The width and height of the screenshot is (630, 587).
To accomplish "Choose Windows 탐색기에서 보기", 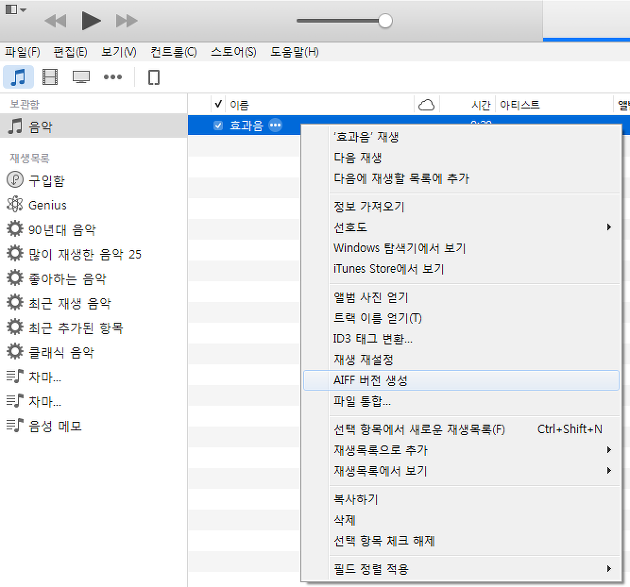I will (461, 248).
